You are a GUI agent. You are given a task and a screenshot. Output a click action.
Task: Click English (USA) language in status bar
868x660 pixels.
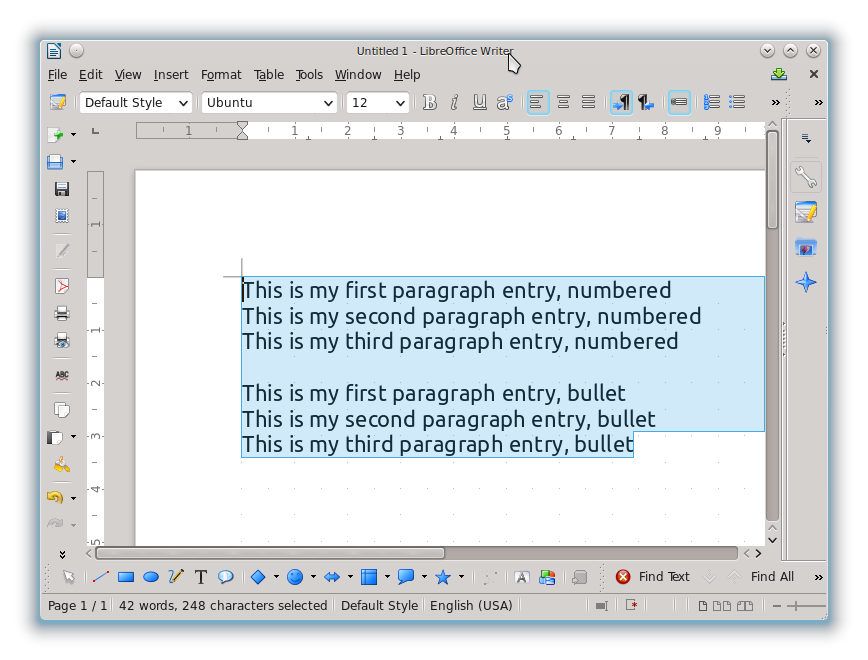coord(471,606)
